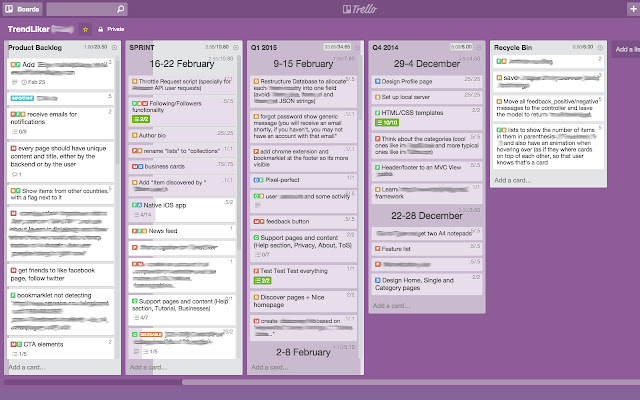The image size is (640, 400).
Task: Open 'Move all feedback positive/negative' card
Action: [x=548, y=108]
